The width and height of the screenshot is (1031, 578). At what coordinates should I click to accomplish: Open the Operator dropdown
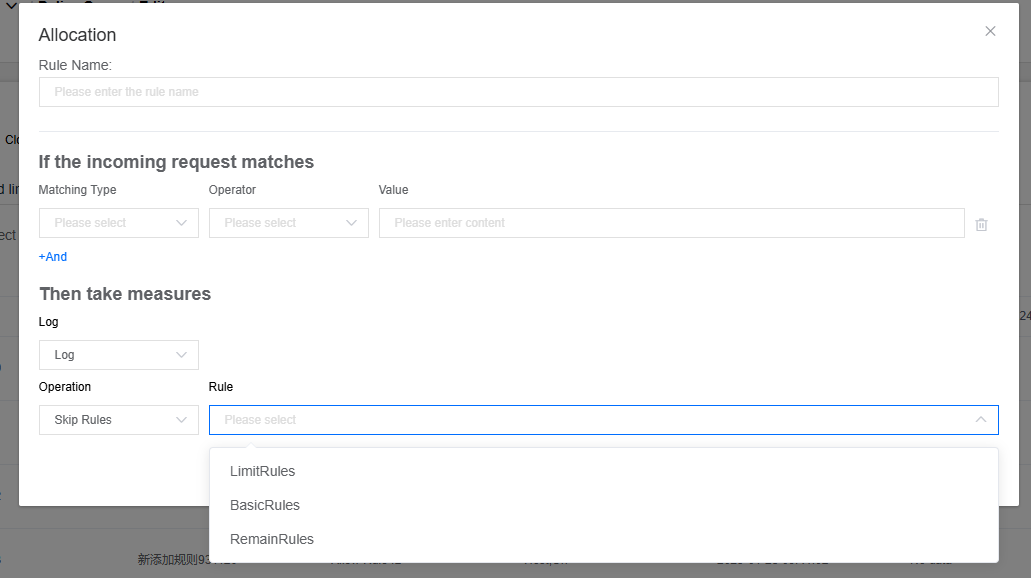289,223
